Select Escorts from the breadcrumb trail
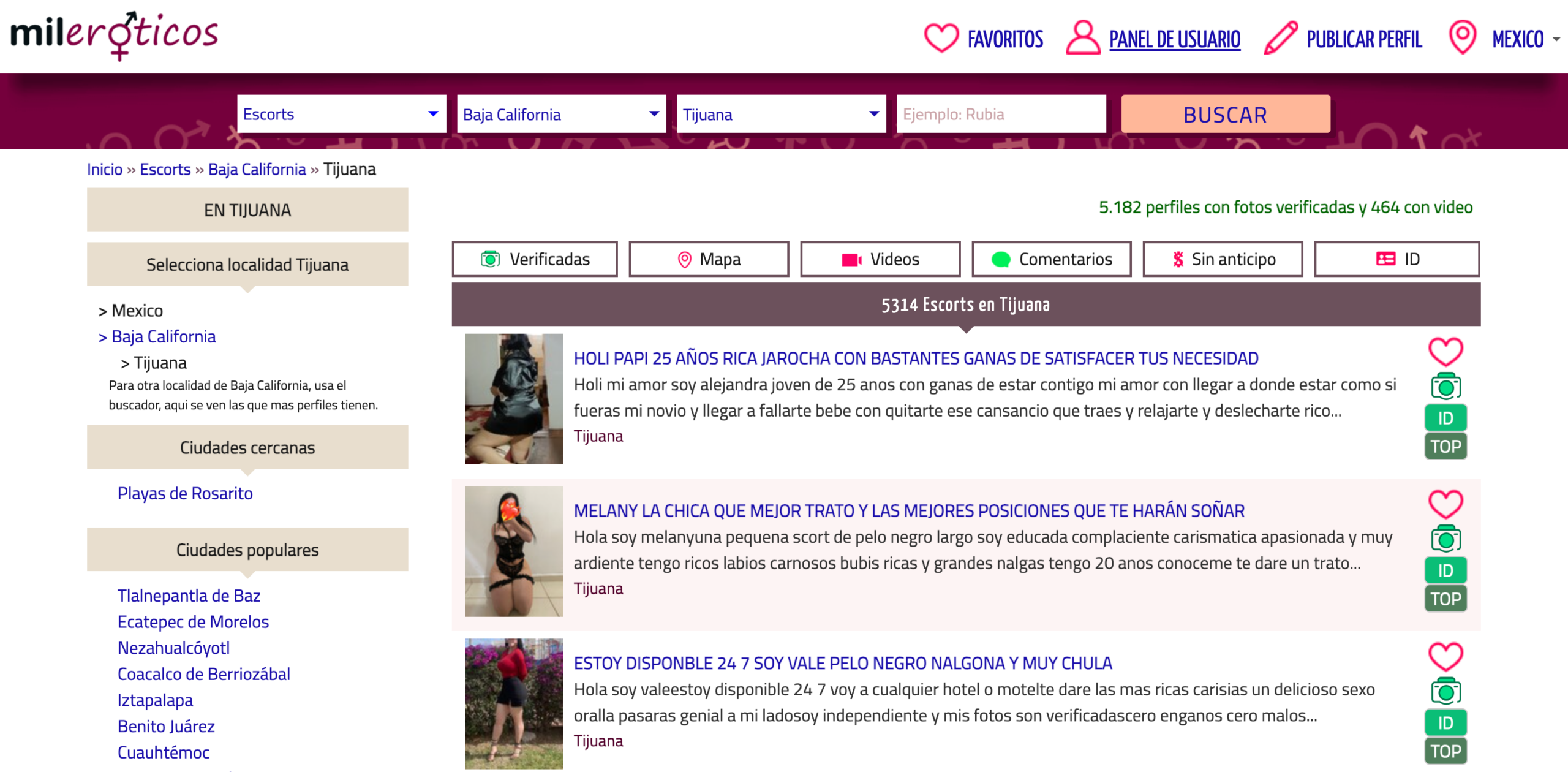The height and width of the screenshot is (772, 1568). tap(164, 169)
